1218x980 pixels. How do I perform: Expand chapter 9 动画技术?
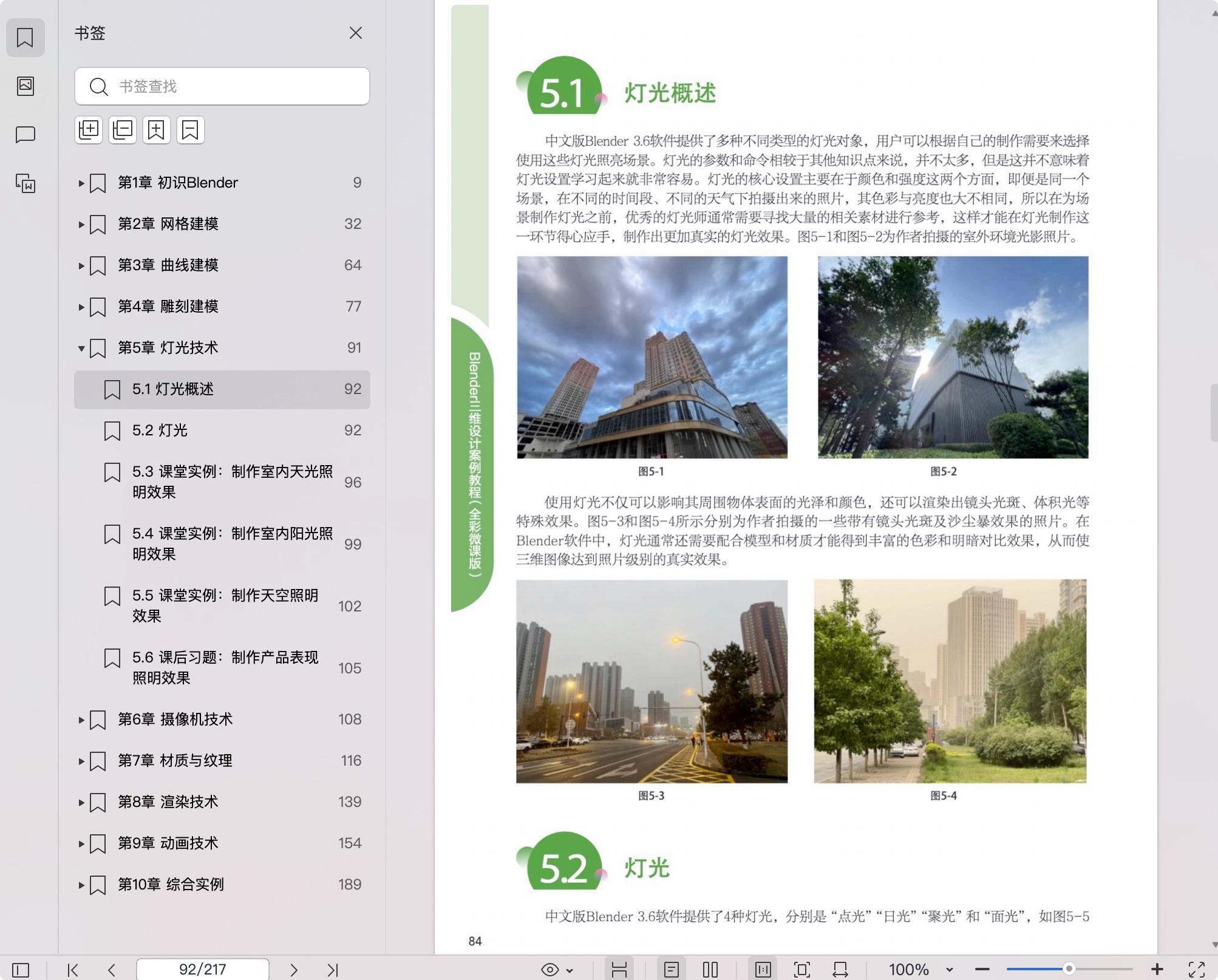81,843
